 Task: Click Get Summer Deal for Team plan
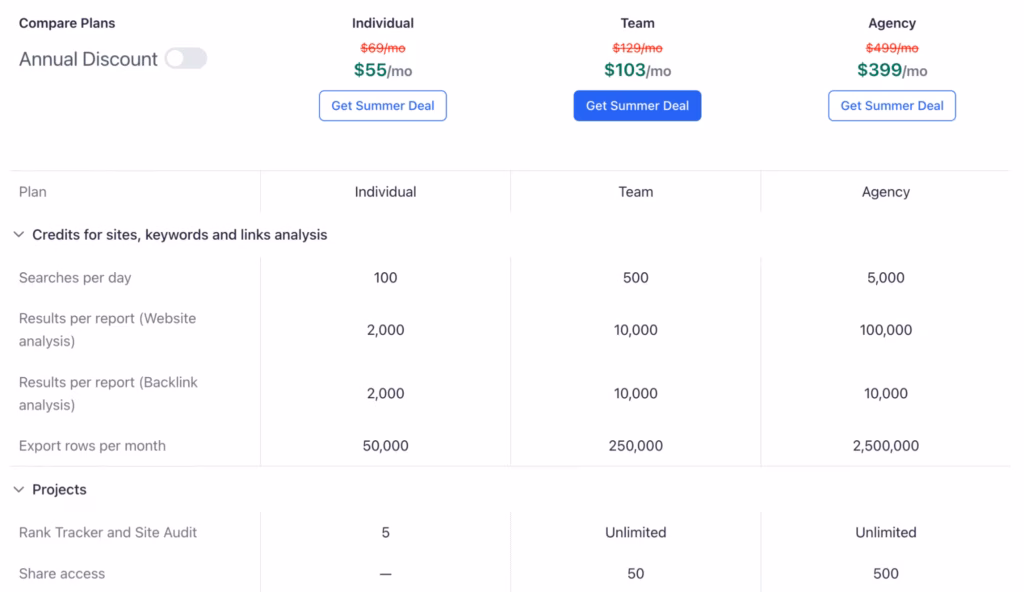637,106
